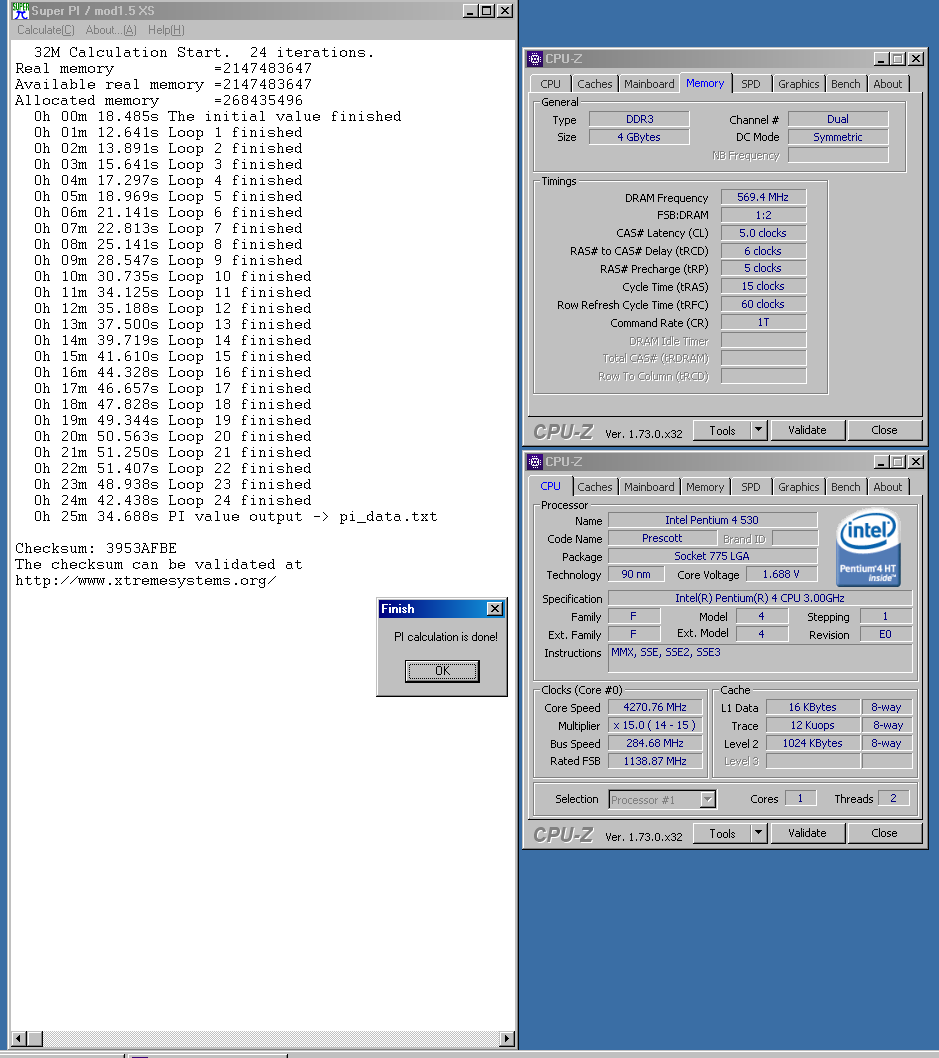Screen dimensions: 939x1058
Task: Close the Finish dialog with its X
Action: (x=494, y=609)
